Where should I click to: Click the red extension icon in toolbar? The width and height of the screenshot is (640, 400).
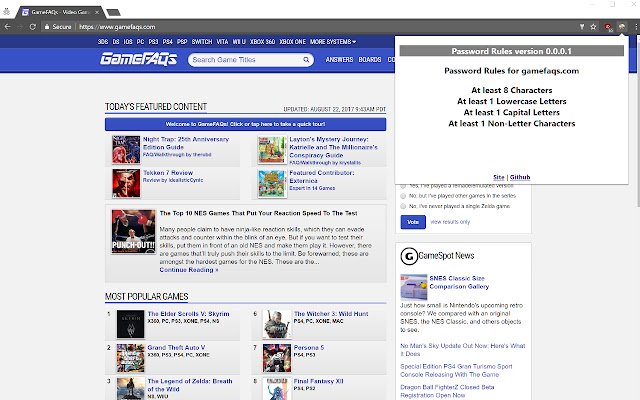point(608,27)
